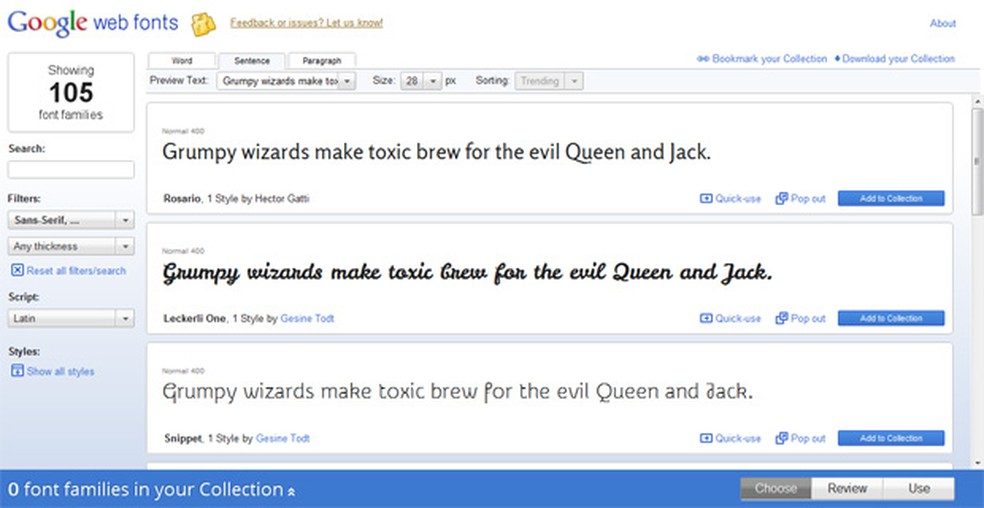Open Gesine Todt link under Snippet
This screenshot has height=508, width=984.
283,438
